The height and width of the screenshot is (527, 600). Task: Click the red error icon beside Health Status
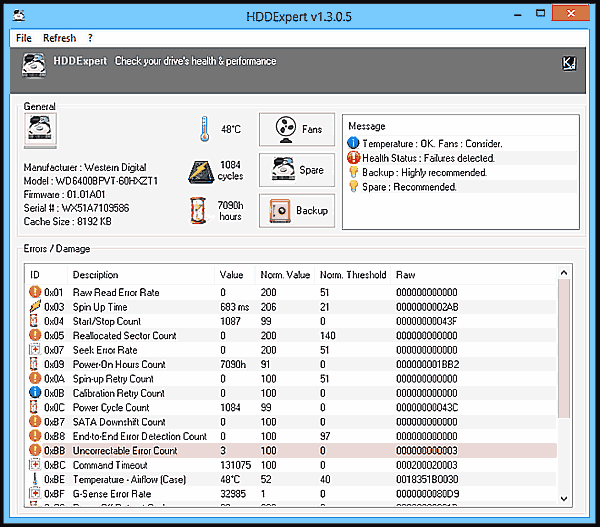tap(353, 158)
